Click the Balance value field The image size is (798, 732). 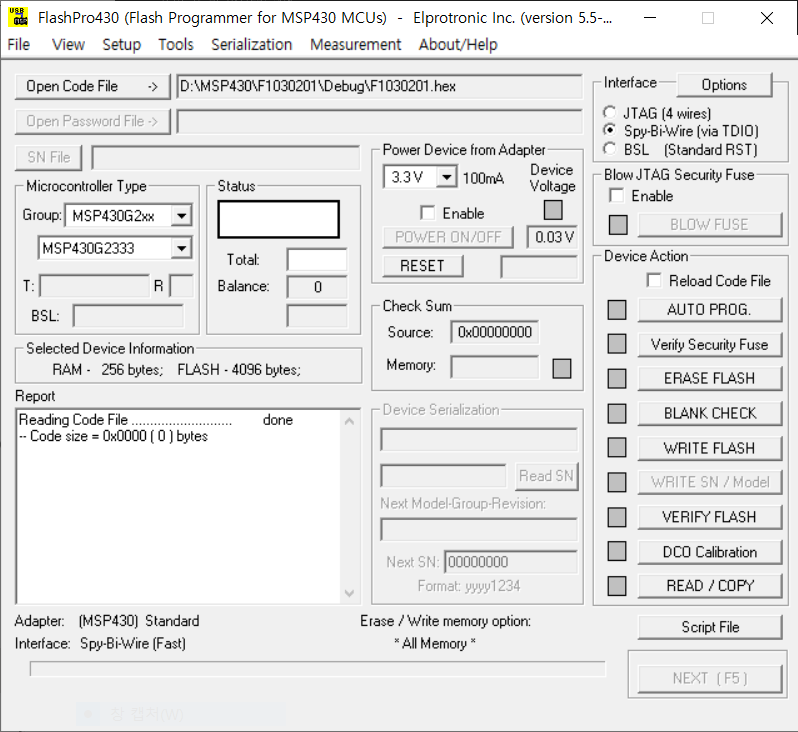point(317,287)
